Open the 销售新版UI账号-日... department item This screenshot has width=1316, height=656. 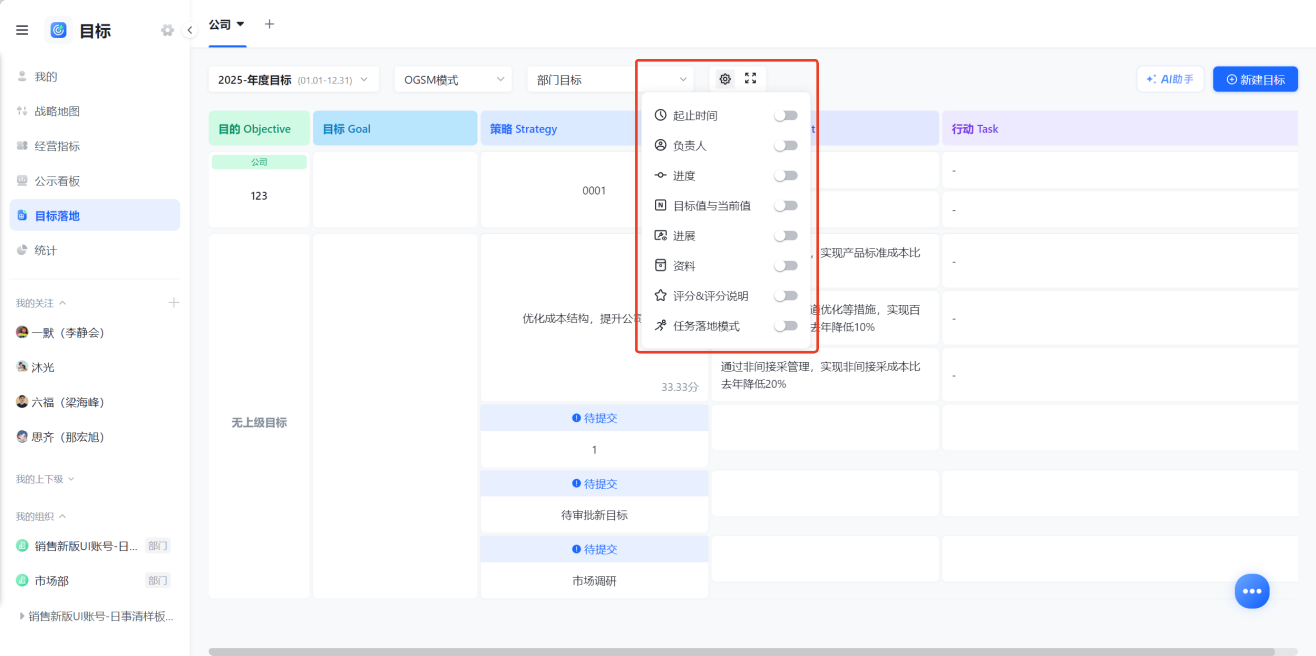(95, 546)
